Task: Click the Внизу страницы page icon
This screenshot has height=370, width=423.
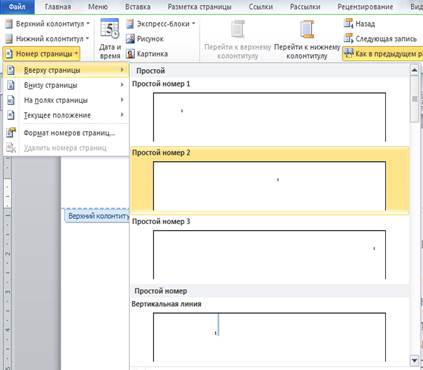Action: coord(11,85)
